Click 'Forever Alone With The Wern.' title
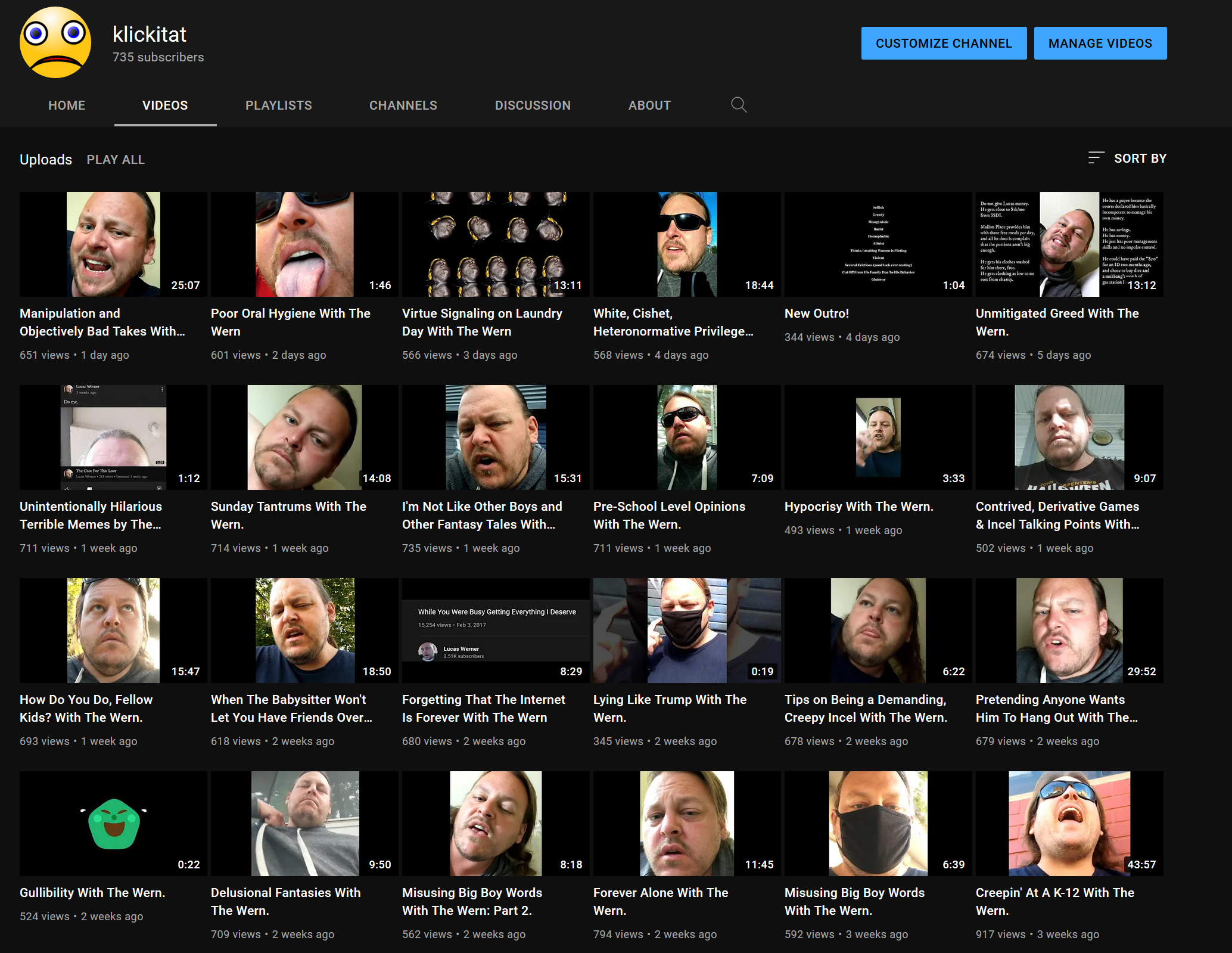The image size is (1232, 953). 661,902
